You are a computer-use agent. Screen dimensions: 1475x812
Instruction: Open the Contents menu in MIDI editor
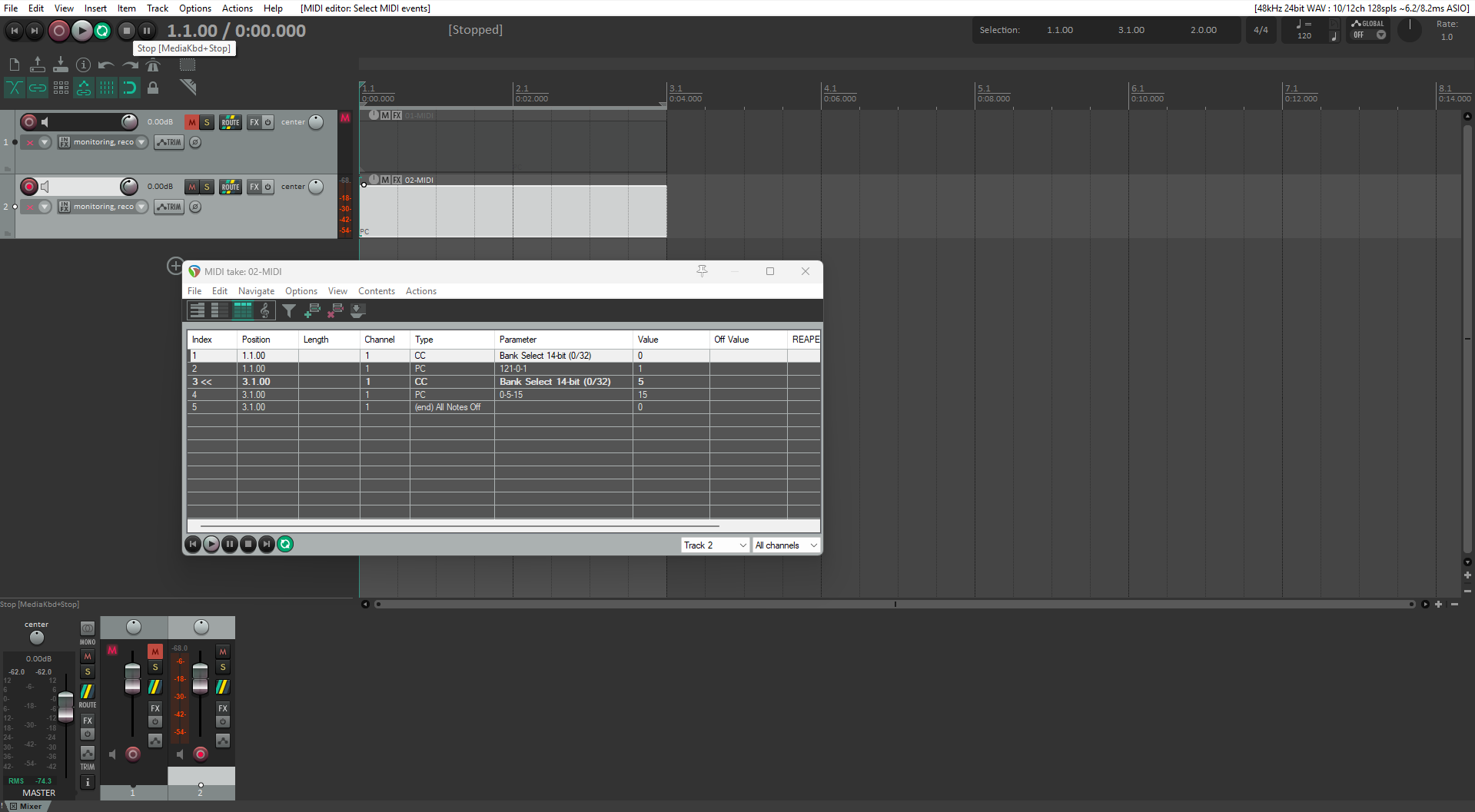tap(376, 291)
